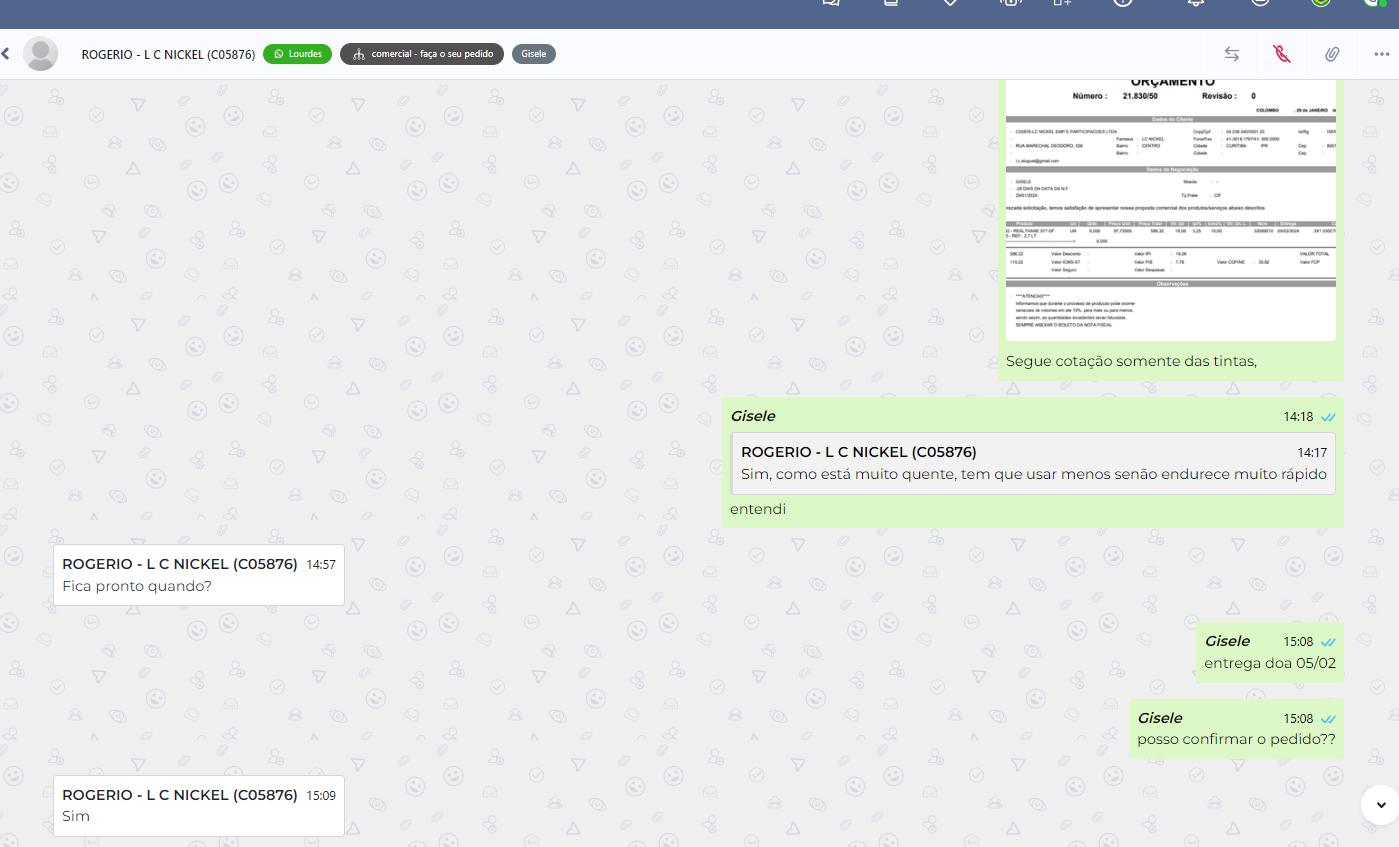Open attachments with the paperclip icon
The image size is (1399, 847).
click(x=1332, y=54)
